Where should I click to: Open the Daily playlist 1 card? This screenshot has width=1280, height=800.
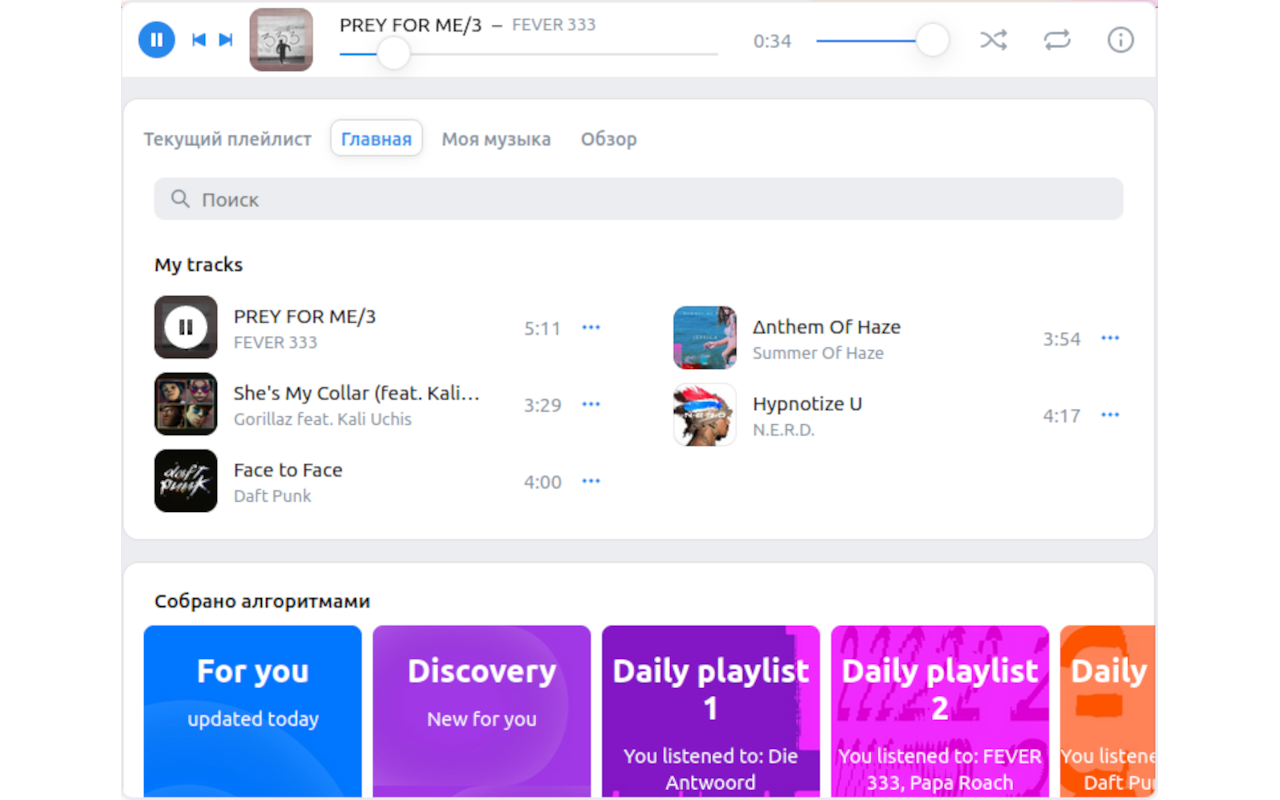click(x=711, y=712)
